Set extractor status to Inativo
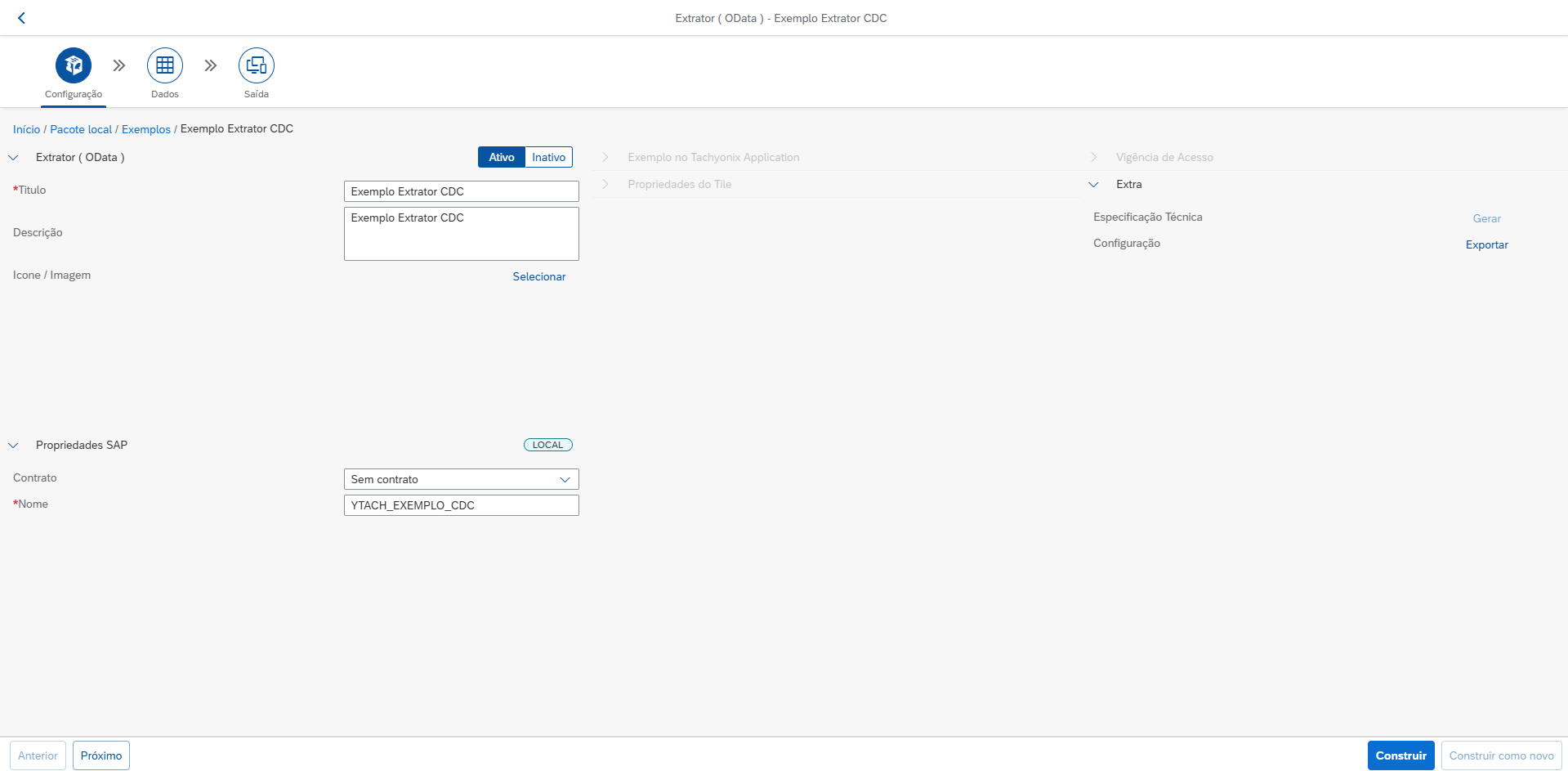Viewport: 1568px width, 771px height. tap(549, 157)
